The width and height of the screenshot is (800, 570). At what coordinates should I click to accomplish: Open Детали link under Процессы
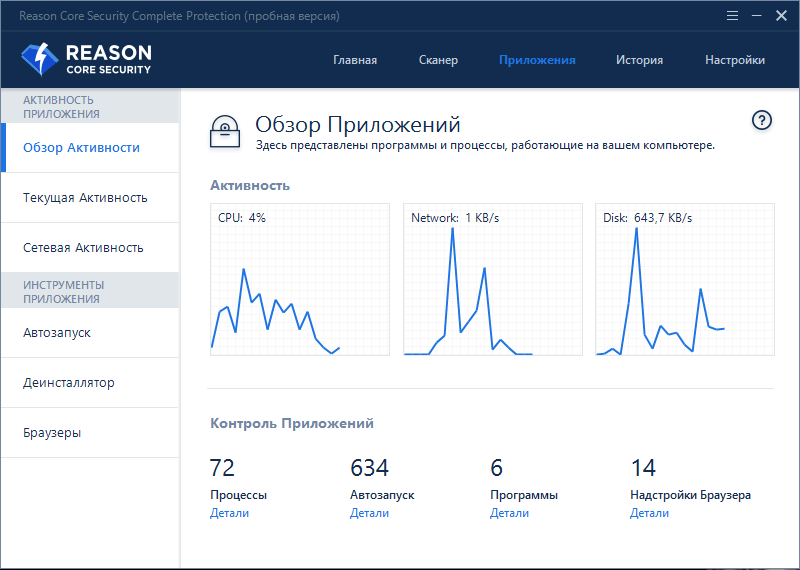(229, 513)
